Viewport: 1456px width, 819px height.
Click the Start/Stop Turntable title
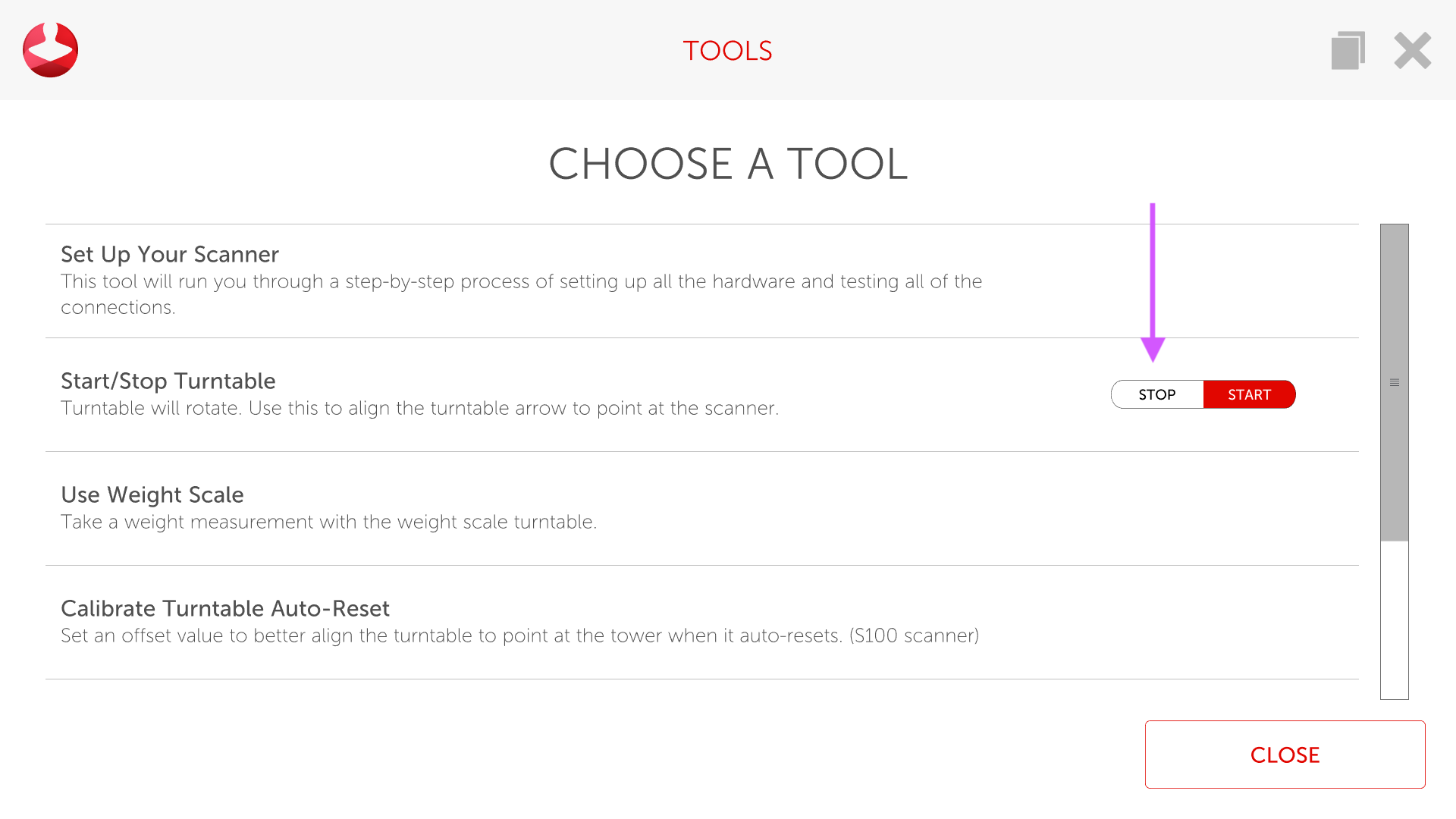pos(168,381)
